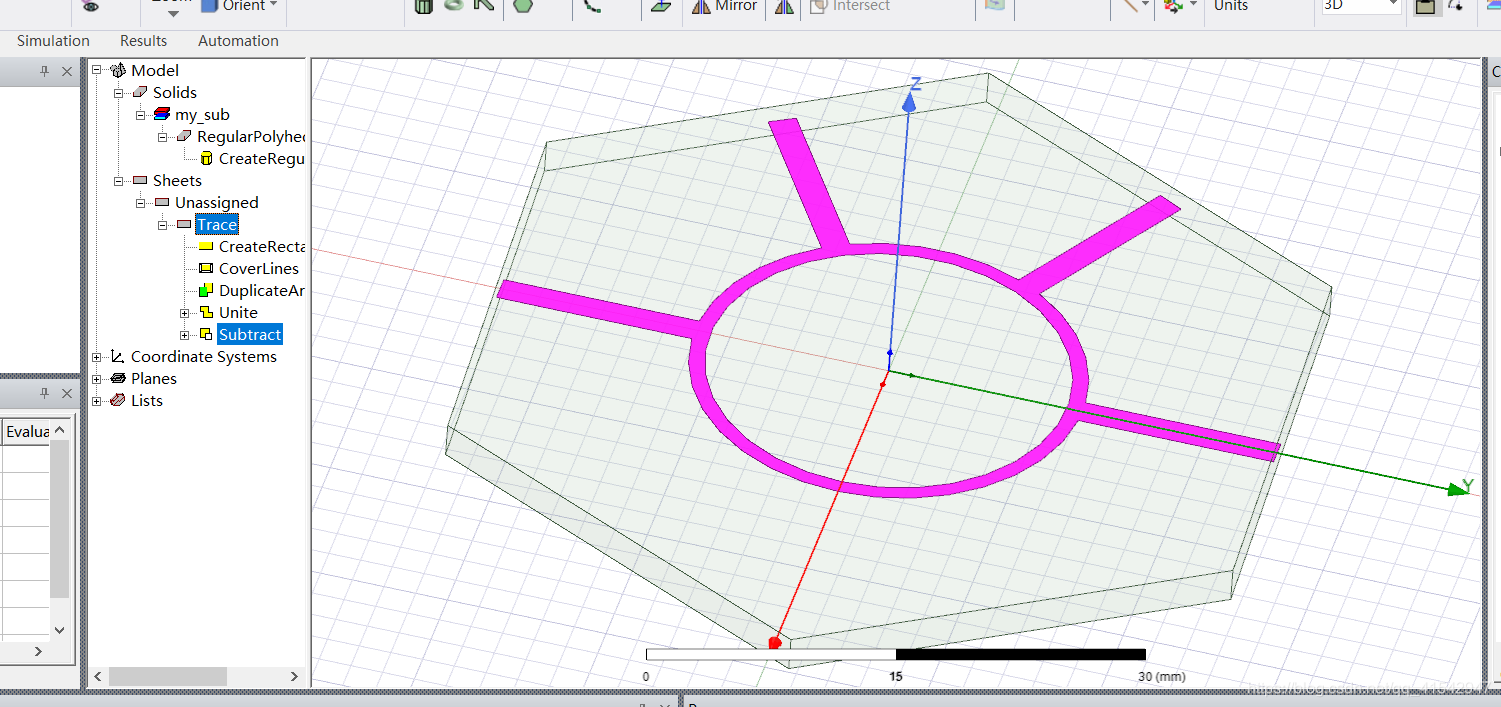Click the Units button in the ribbon

(1230, 6)
